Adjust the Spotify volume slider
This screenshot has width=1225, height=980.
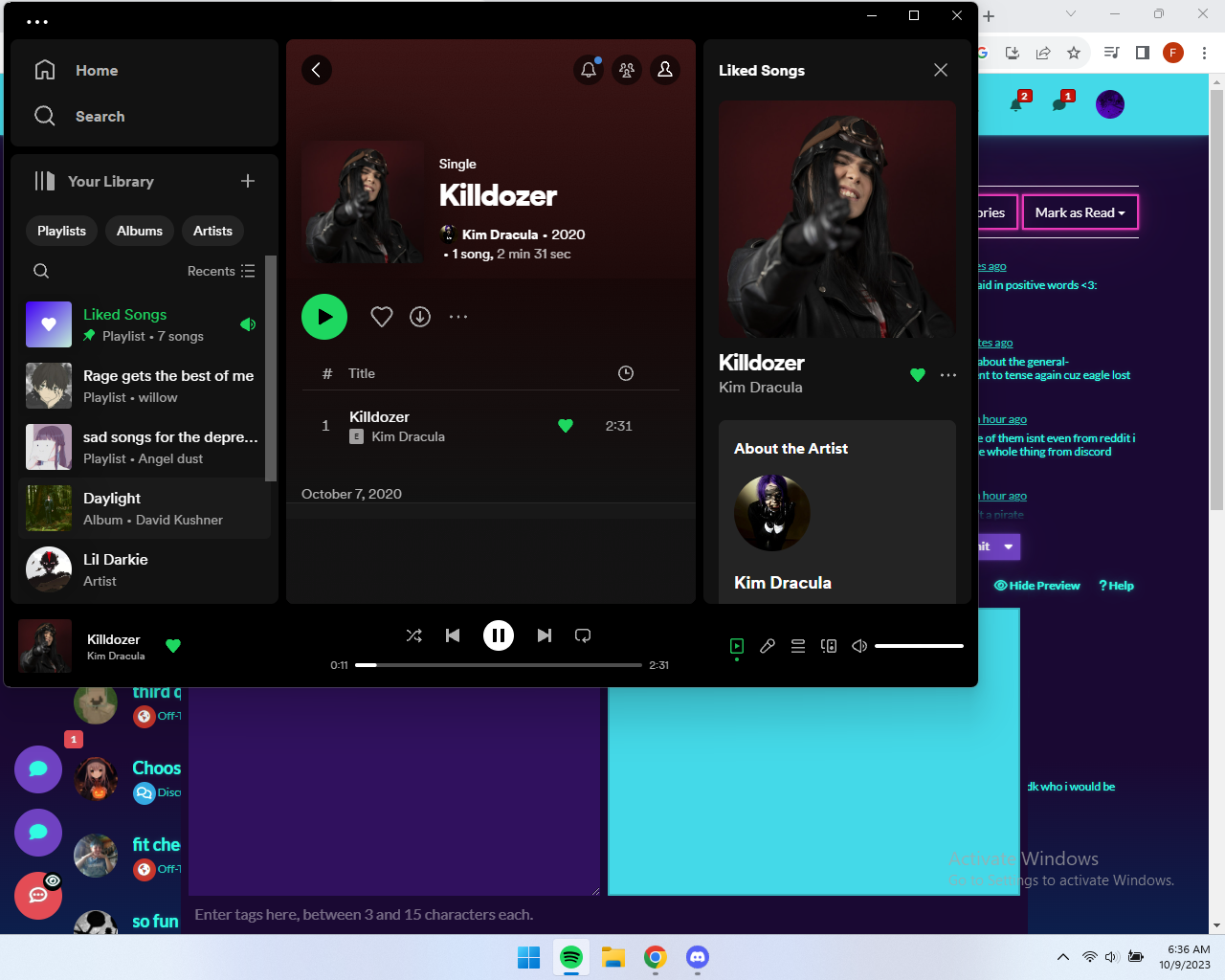919,646
